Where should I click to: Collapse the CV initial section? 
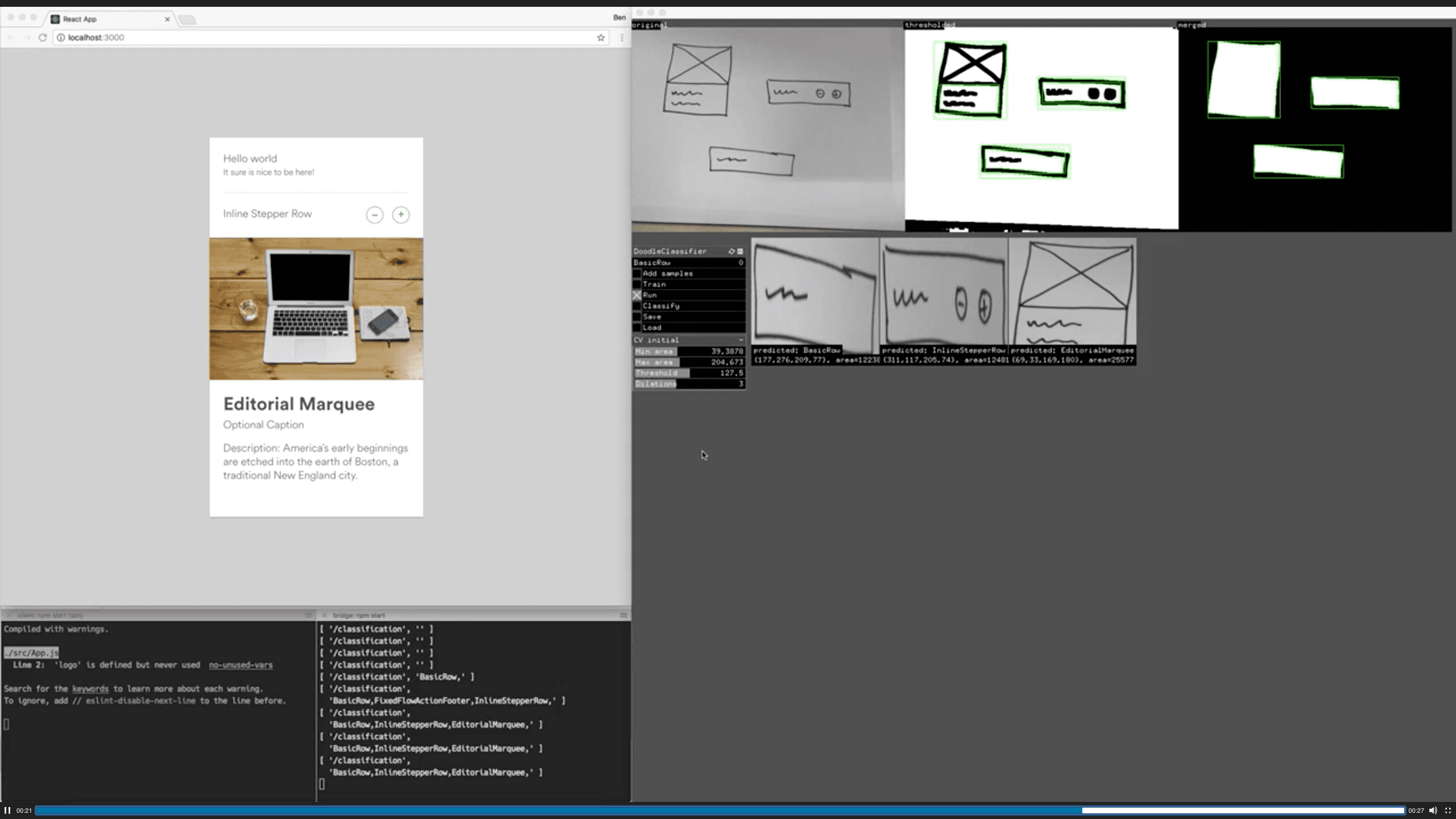tap(741, 340)
